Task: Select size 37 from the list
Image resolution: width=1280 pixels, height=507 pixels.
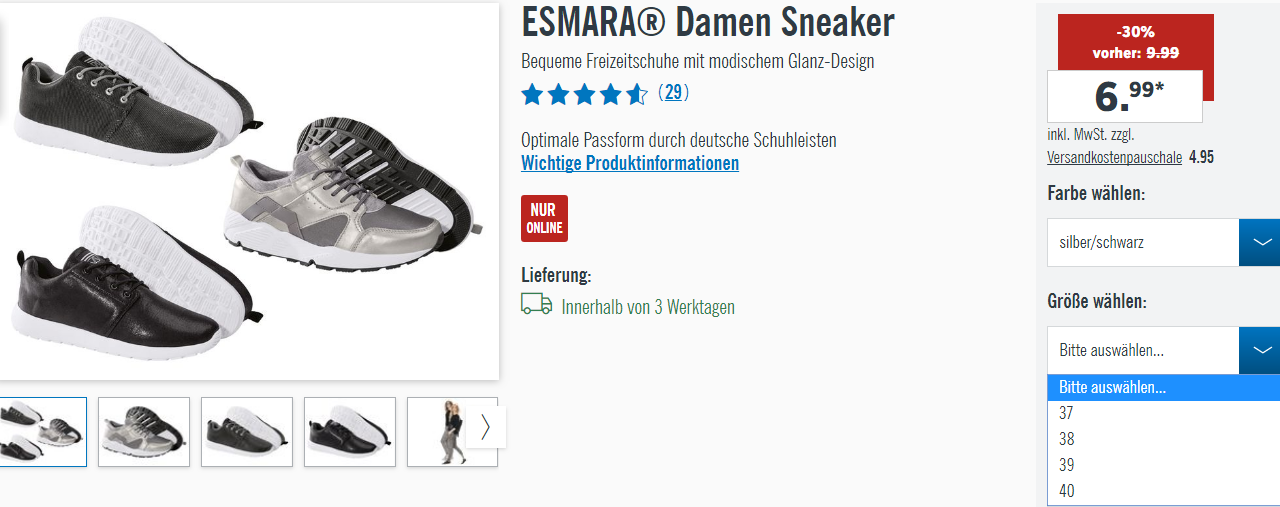Action: [x=1163, y=413]
